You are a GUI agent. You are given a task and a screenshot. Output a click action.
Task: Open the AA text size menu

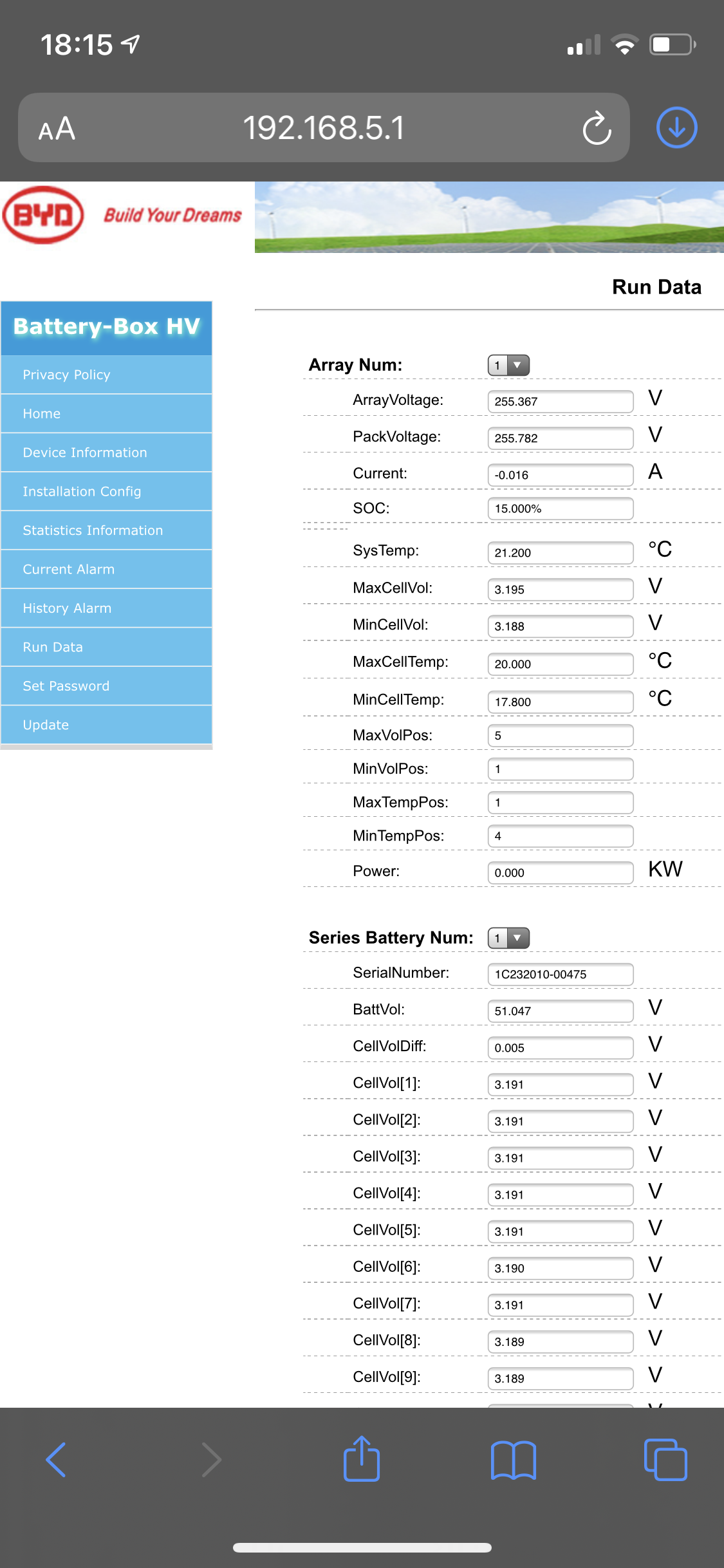point(57,129)
